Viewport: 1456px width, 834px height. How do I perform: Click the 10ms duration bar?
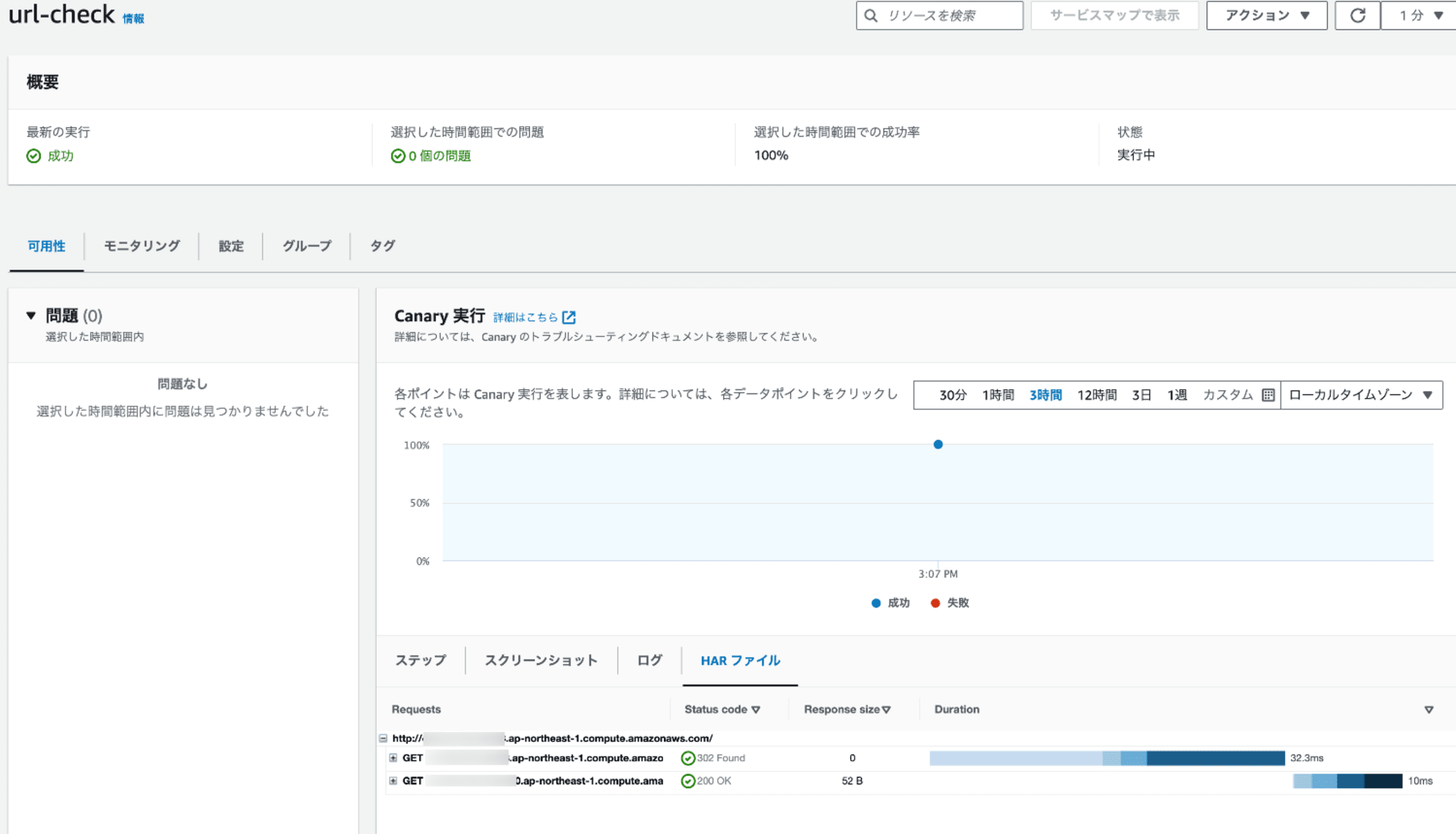(1348, 781)
